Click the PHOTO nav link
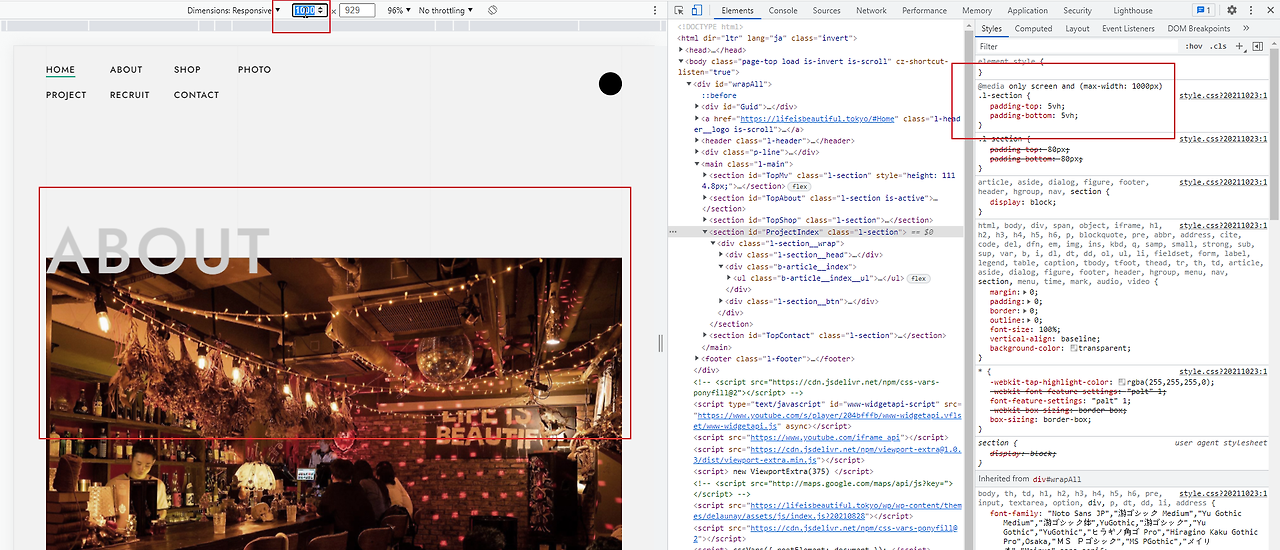Image resolution: width=1280 pixels, height=550 pixels. pyautogui.click(x=254, y=70)
